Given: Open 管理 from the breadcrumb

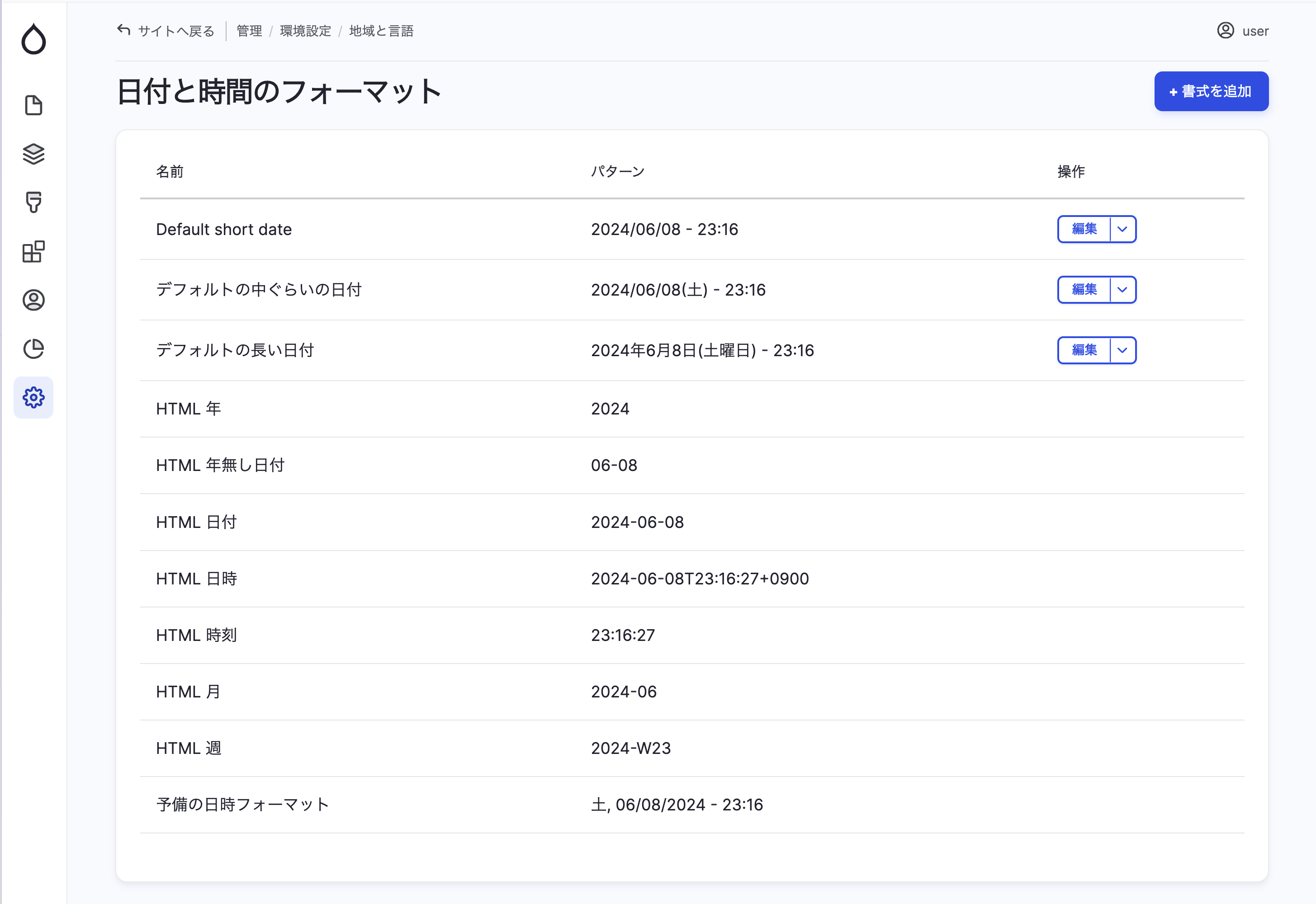Looking at the screenshot, I should point(248,31).
